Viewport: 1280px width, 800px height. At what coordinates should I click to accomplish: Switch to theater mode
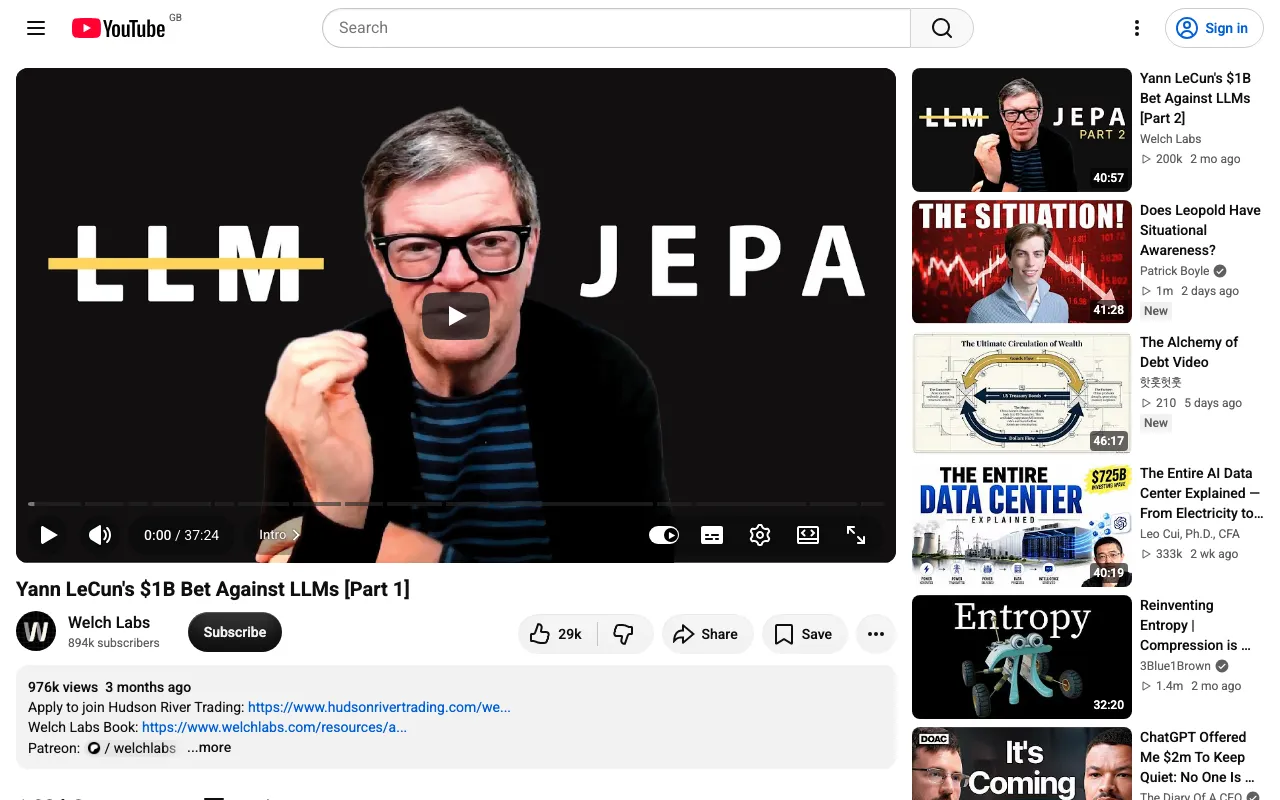tap(808, 535)
